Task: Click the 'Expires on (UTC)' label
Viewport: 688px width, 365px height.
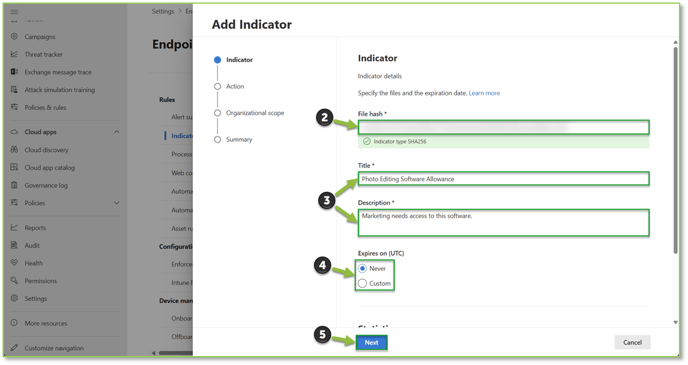Action: point(381,254)
